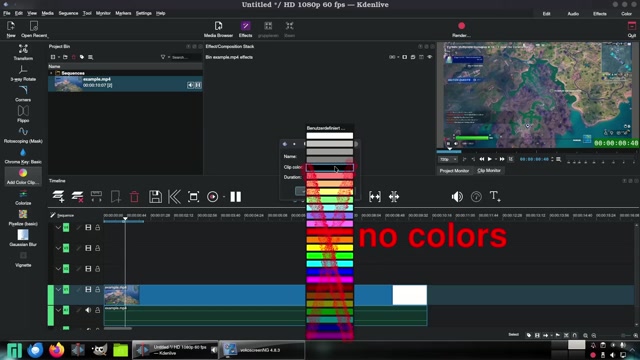Toggle visibility of V2 track video

coord(88,269)
